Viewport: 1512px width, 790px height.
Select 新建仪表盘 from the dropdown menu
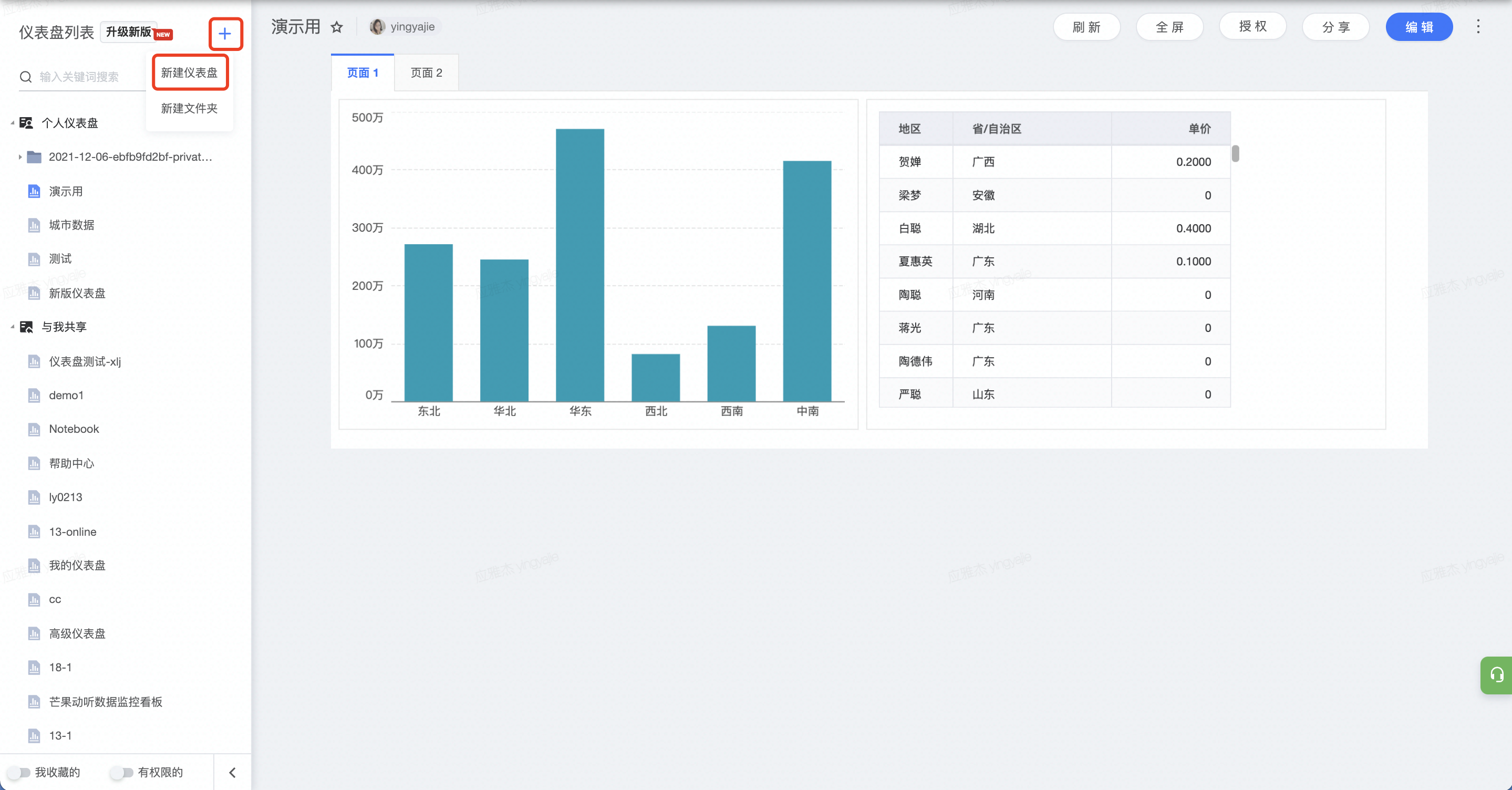pos(190,73)
